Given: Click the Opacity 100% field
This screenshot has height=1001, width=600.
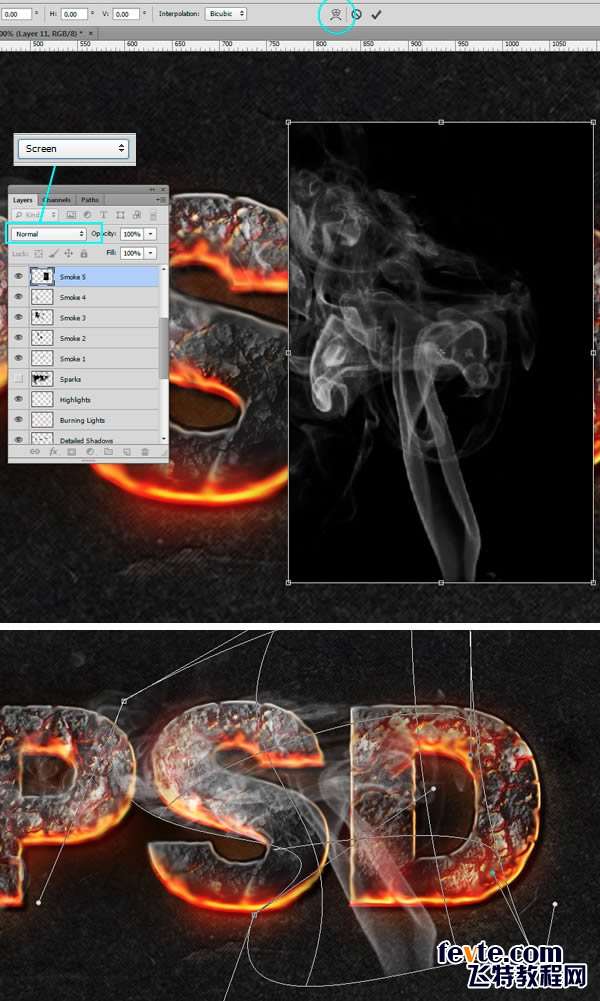Looking at the screenshot, I should pyautogui.click(x=131, y=234).
